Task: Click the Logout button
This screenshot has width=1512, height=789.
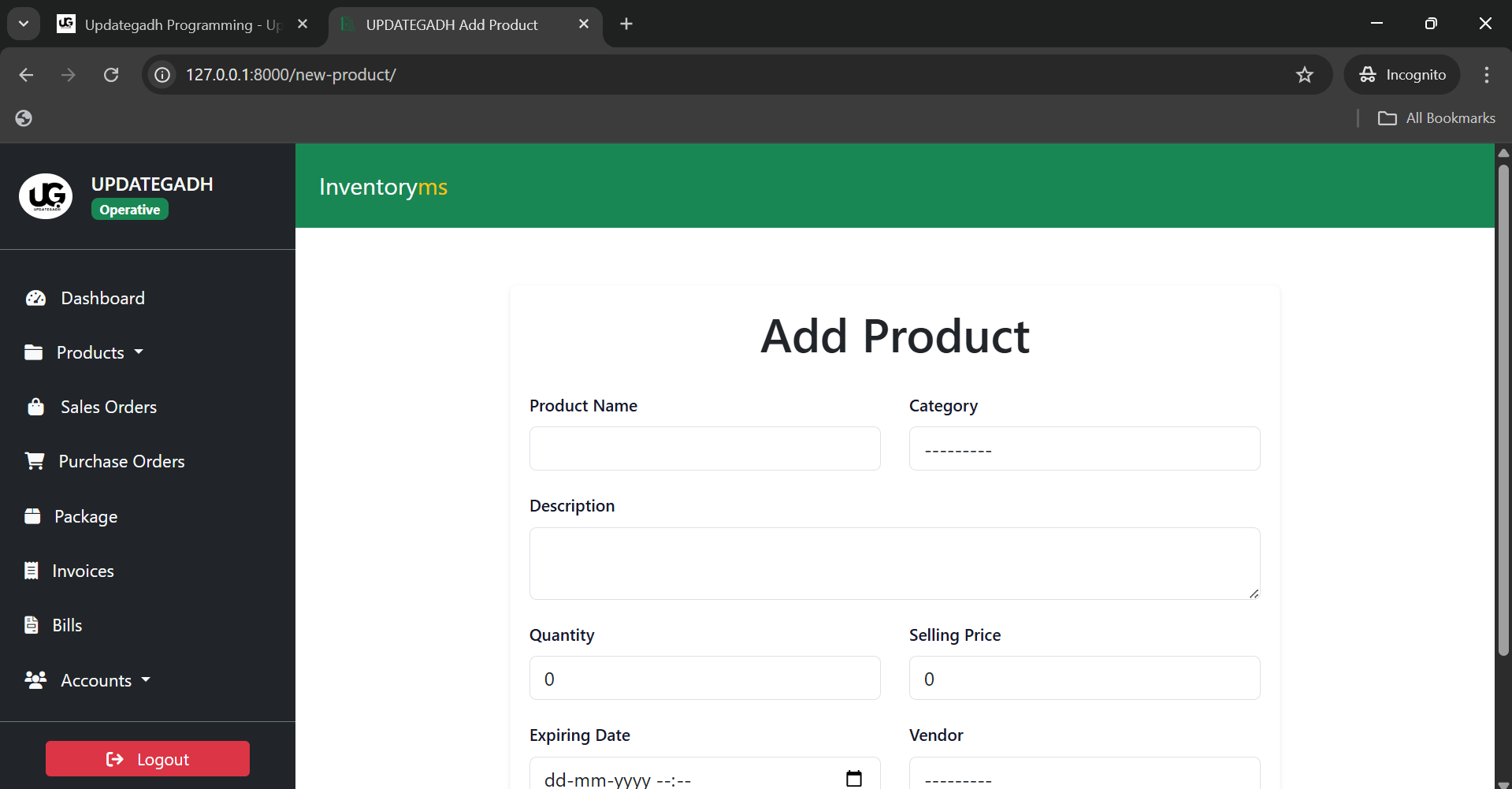Action: coord(147,759)
